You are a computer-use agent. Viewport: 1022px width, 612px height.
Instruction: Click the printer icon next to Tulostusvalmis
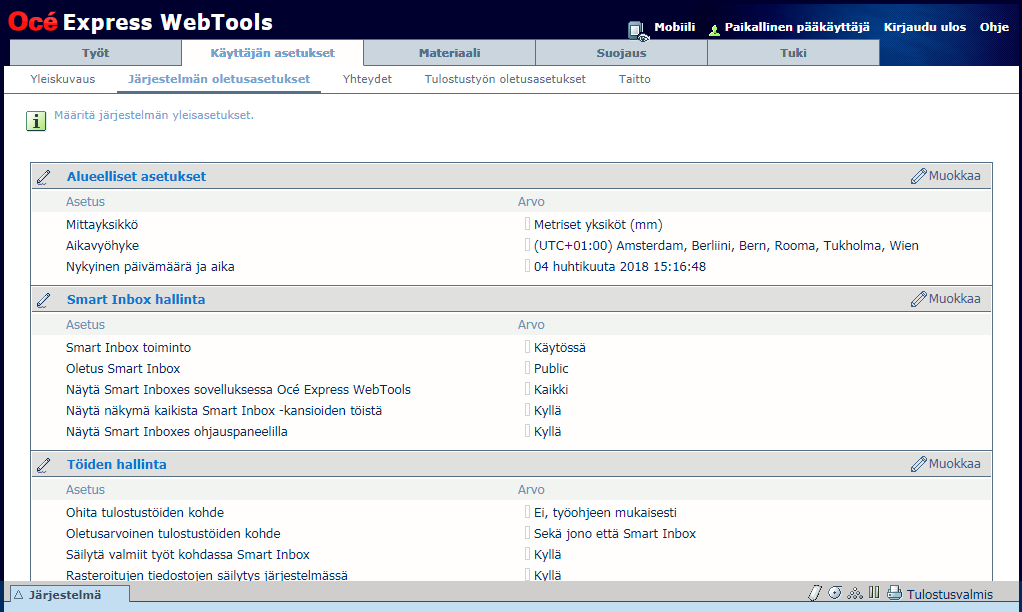(x=894, y=593)
